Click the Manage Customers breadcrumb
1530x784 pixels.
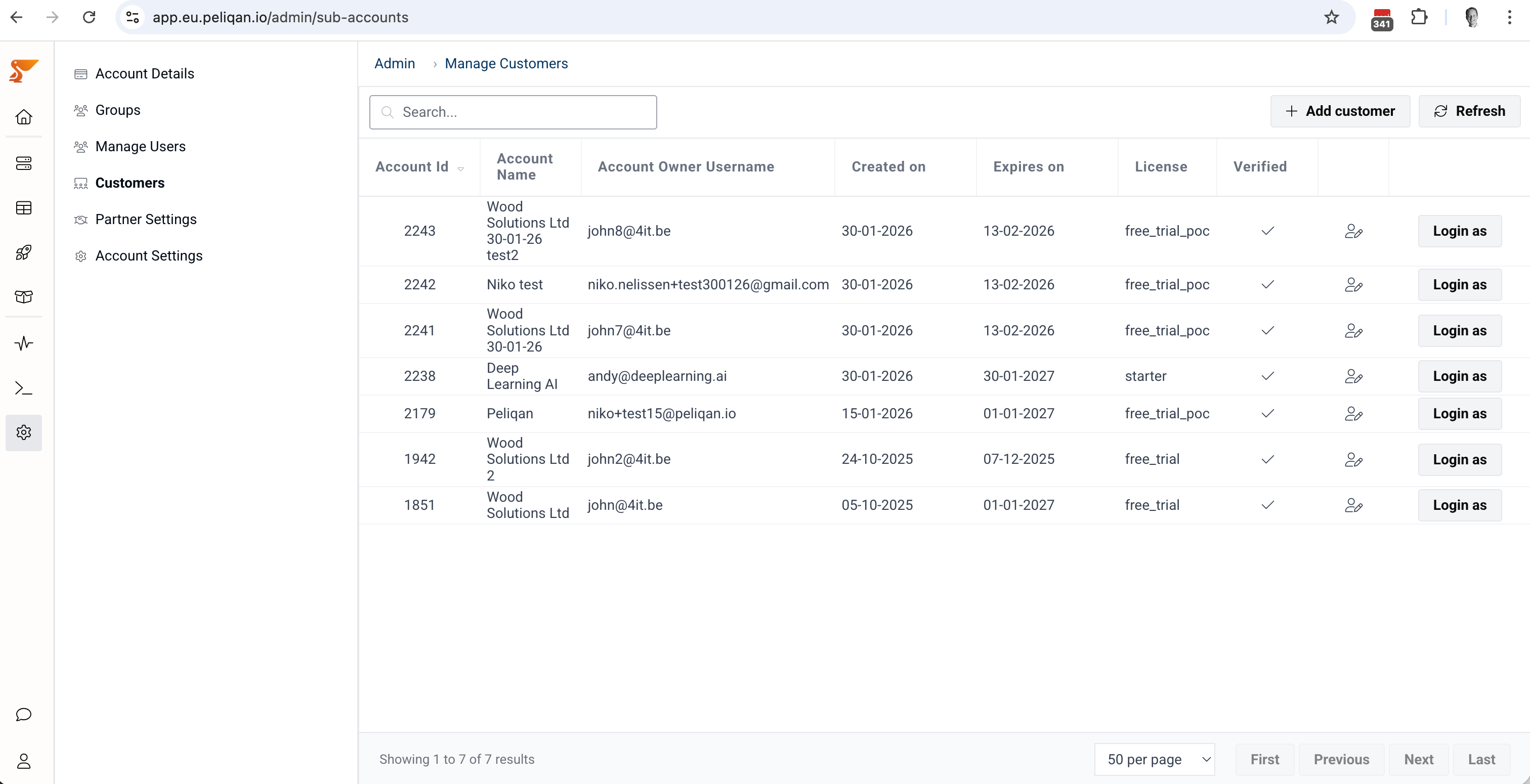[506, 64]
